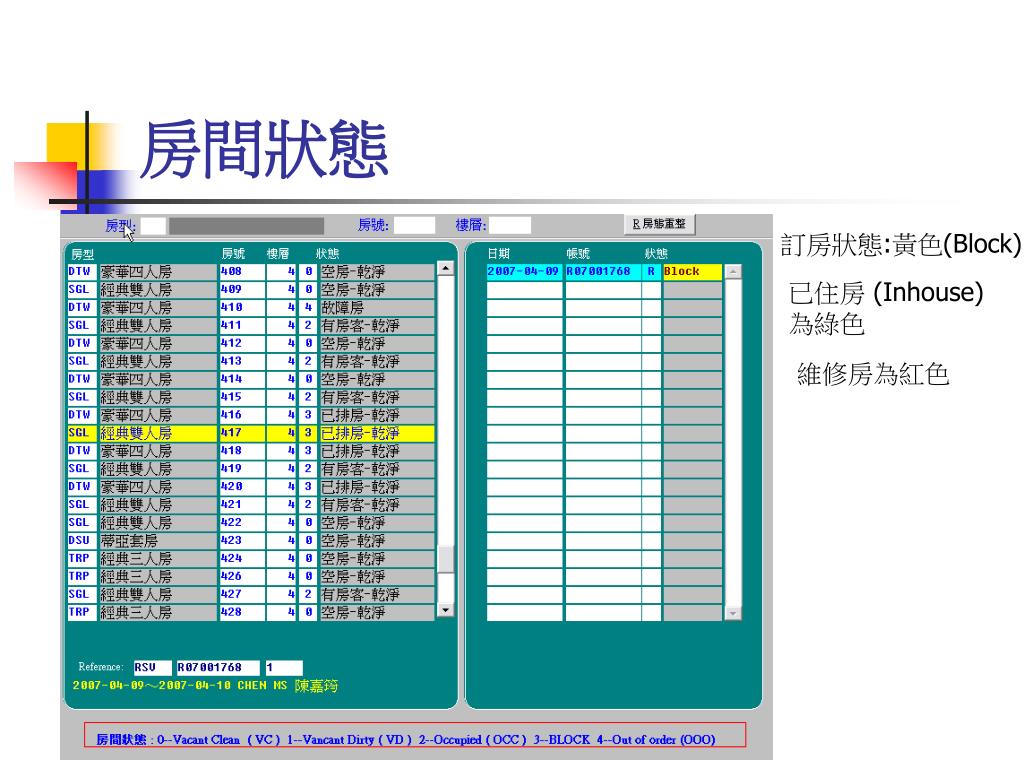1024x768 pixels.
Task: Click the 房號 room number filter field
Action: (x=415, y=226)
